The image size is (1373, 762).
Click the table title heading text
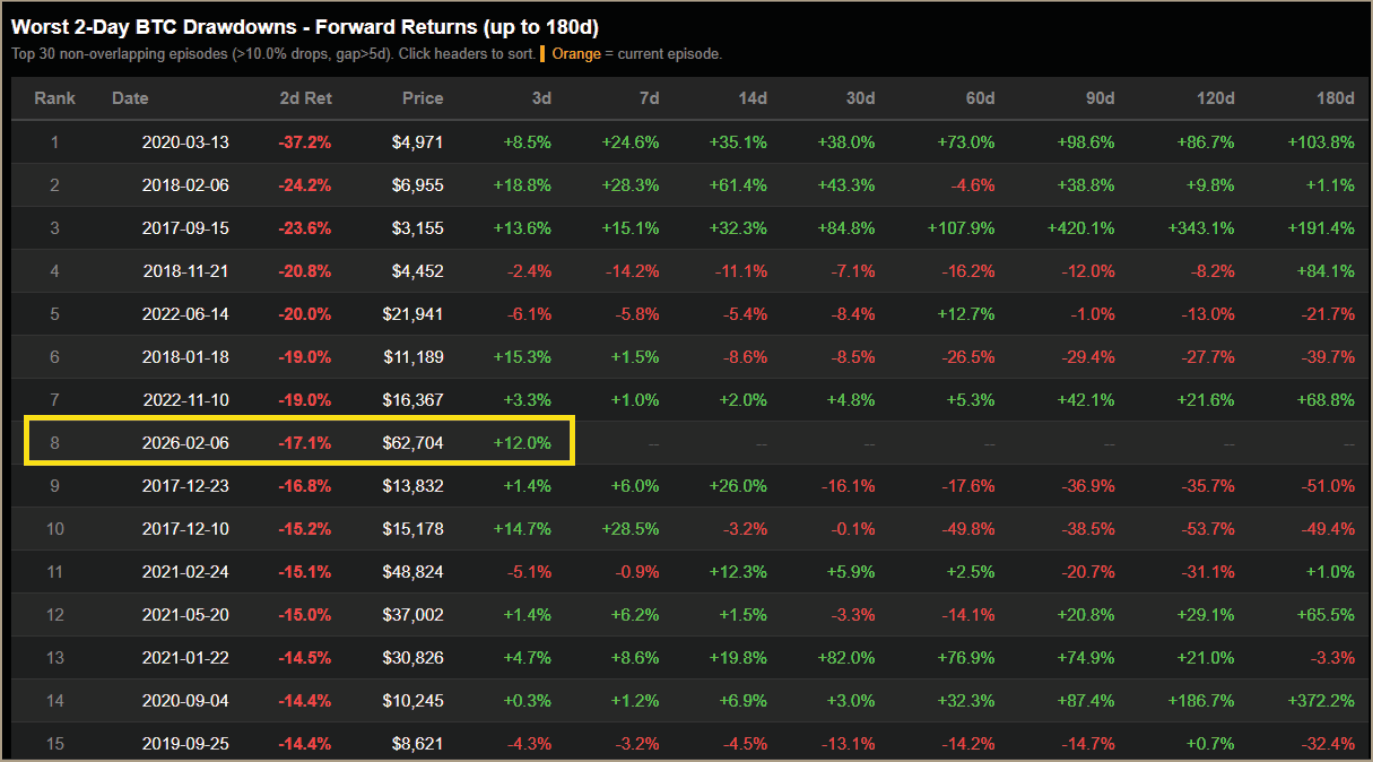point(305,27)
